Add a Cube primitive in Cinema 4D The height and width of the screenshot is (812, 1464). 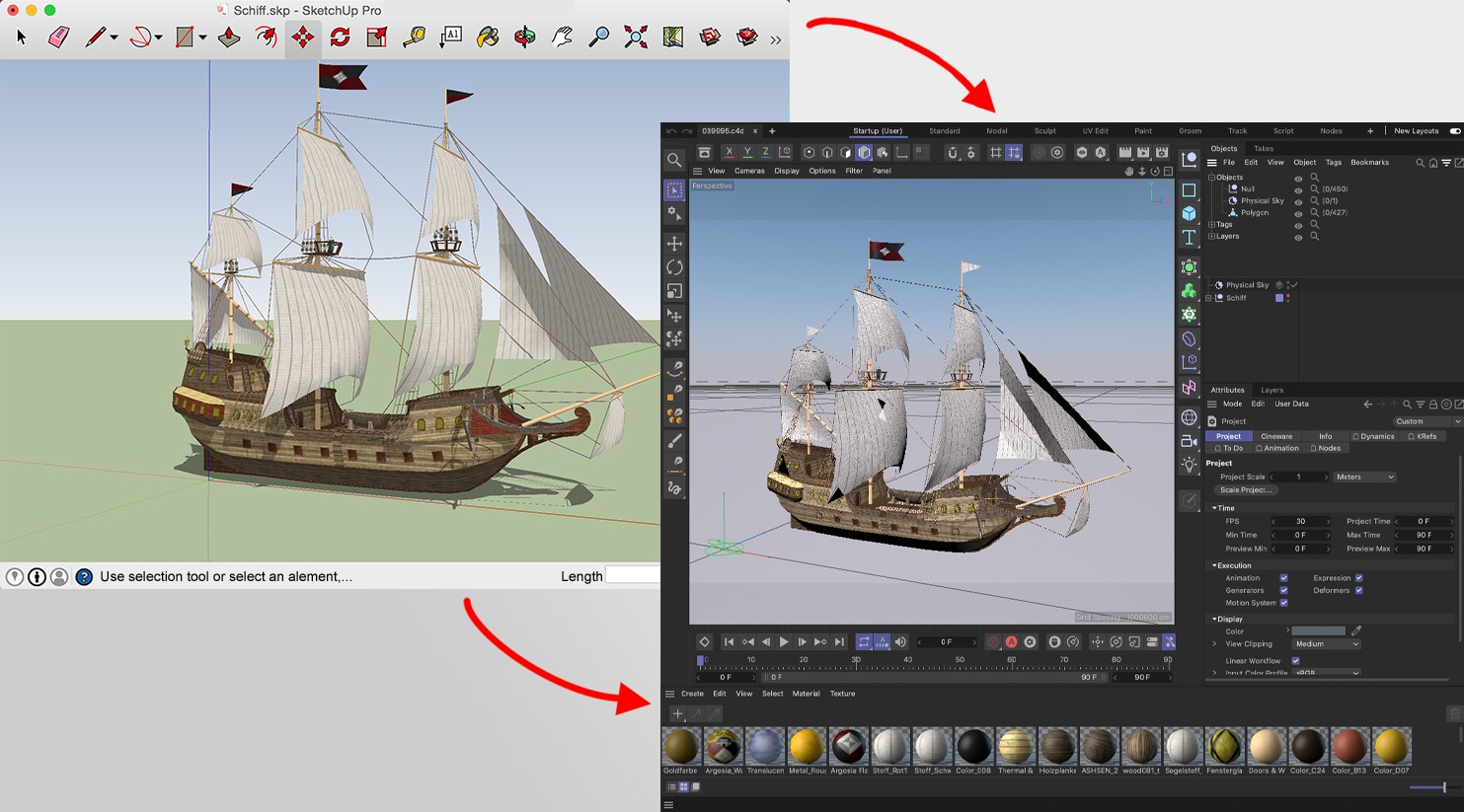click(x=1189, y=213)
